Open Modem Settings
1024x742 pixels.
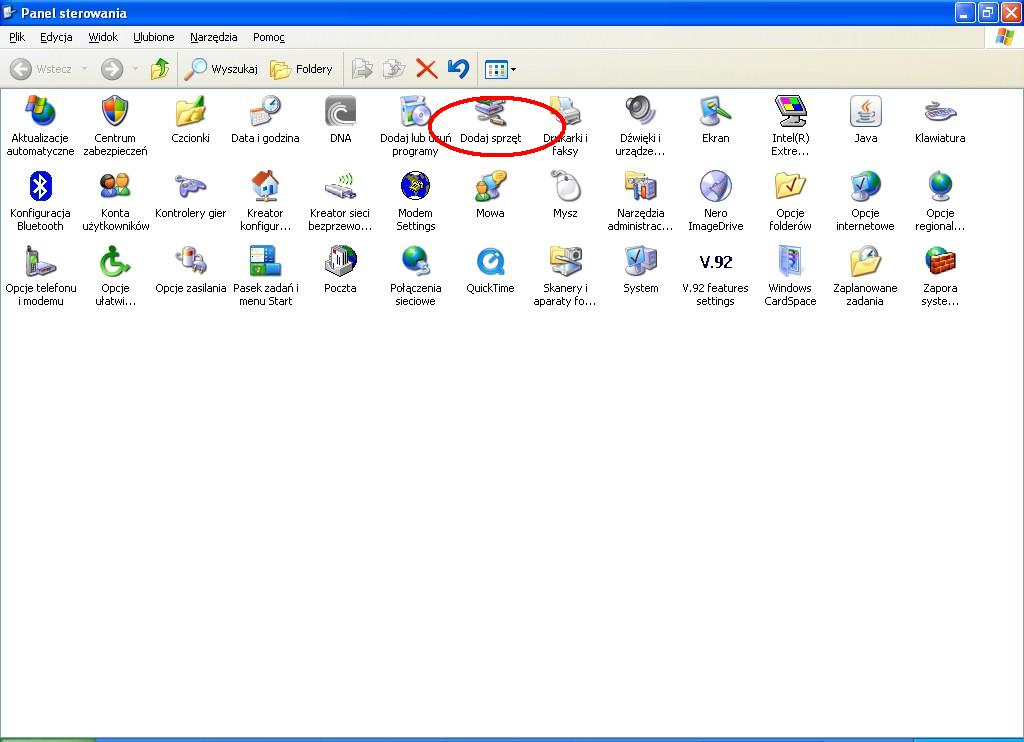[x=415, y=201]
